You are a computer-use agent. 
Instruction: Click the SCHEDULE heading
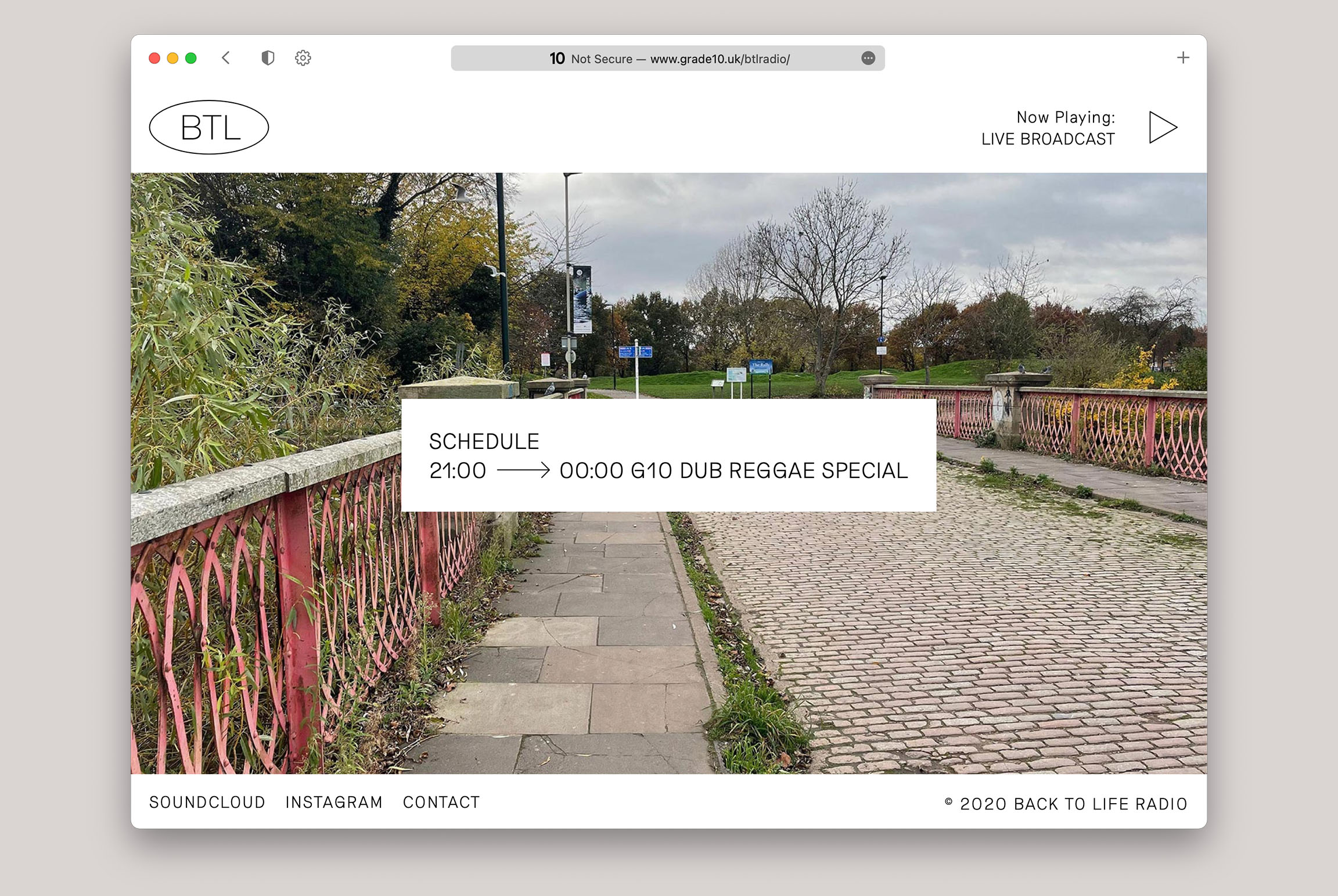click(484, 441)
